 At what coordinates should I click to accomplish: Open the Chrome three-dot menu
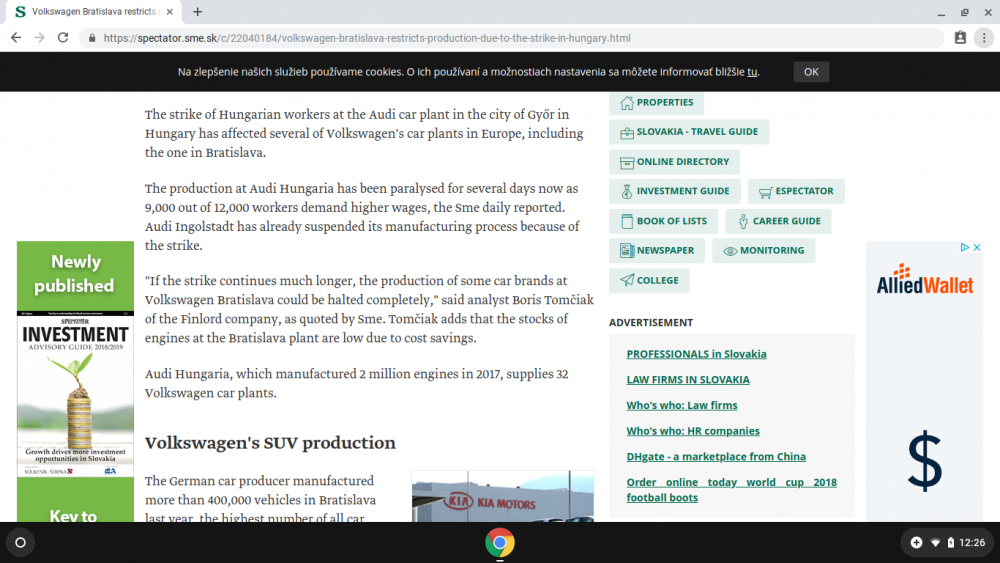click(984, 38)
